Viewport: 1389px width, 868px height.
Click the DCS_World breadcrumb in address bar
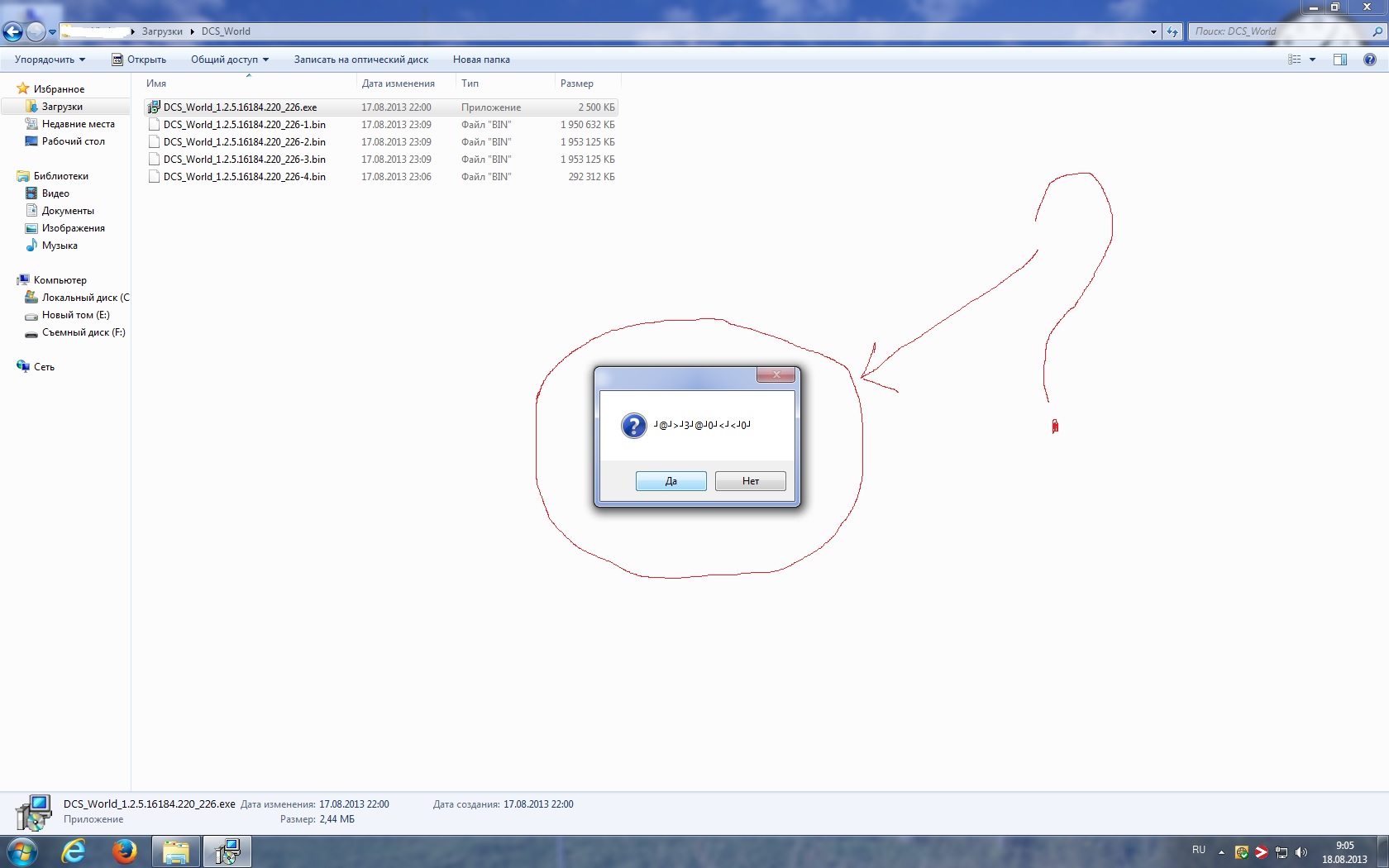226,31
